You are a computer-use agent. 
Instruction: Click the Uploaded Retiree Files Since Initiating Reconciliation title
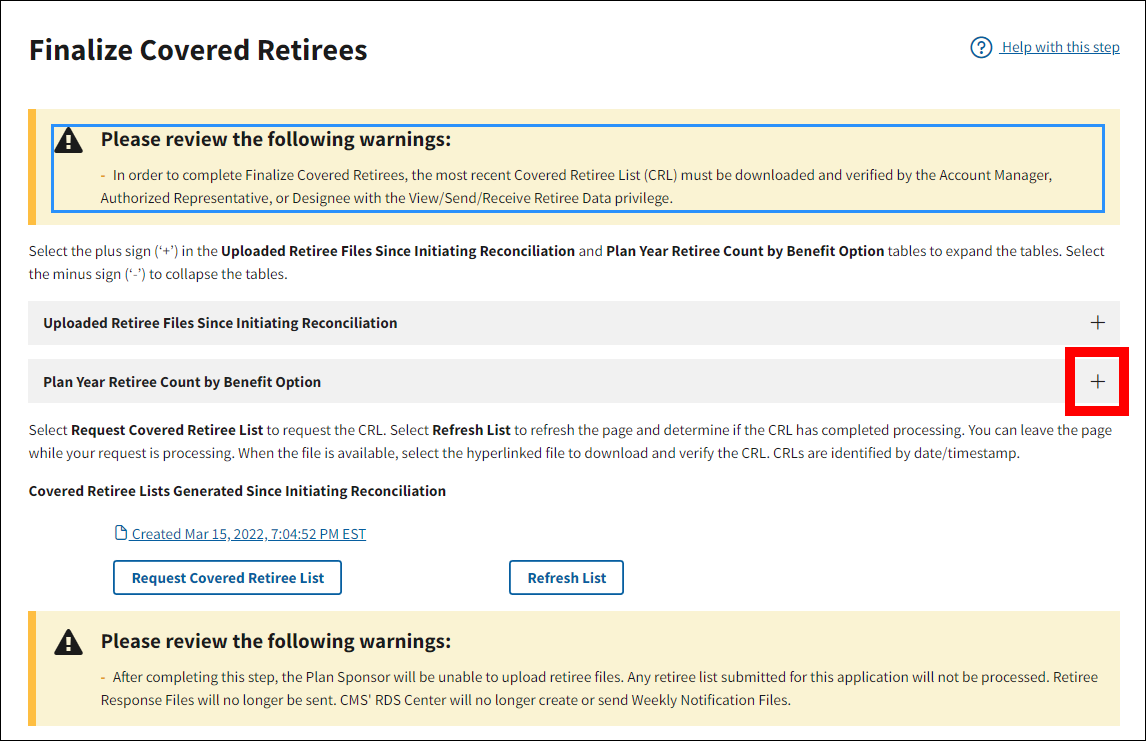[x=220, y=323]
